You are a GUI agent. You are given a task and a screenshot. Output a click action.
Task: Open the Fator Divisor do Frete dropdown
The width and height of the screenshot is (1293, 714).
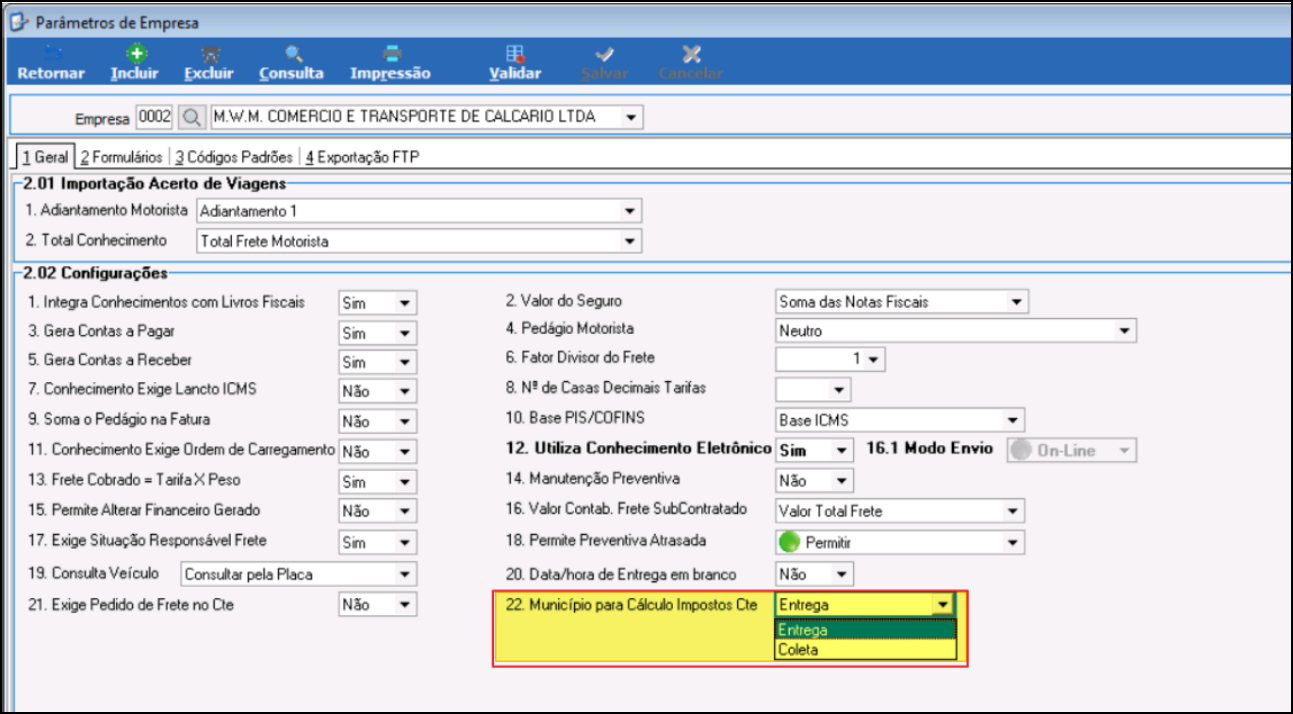pos(873,358)
